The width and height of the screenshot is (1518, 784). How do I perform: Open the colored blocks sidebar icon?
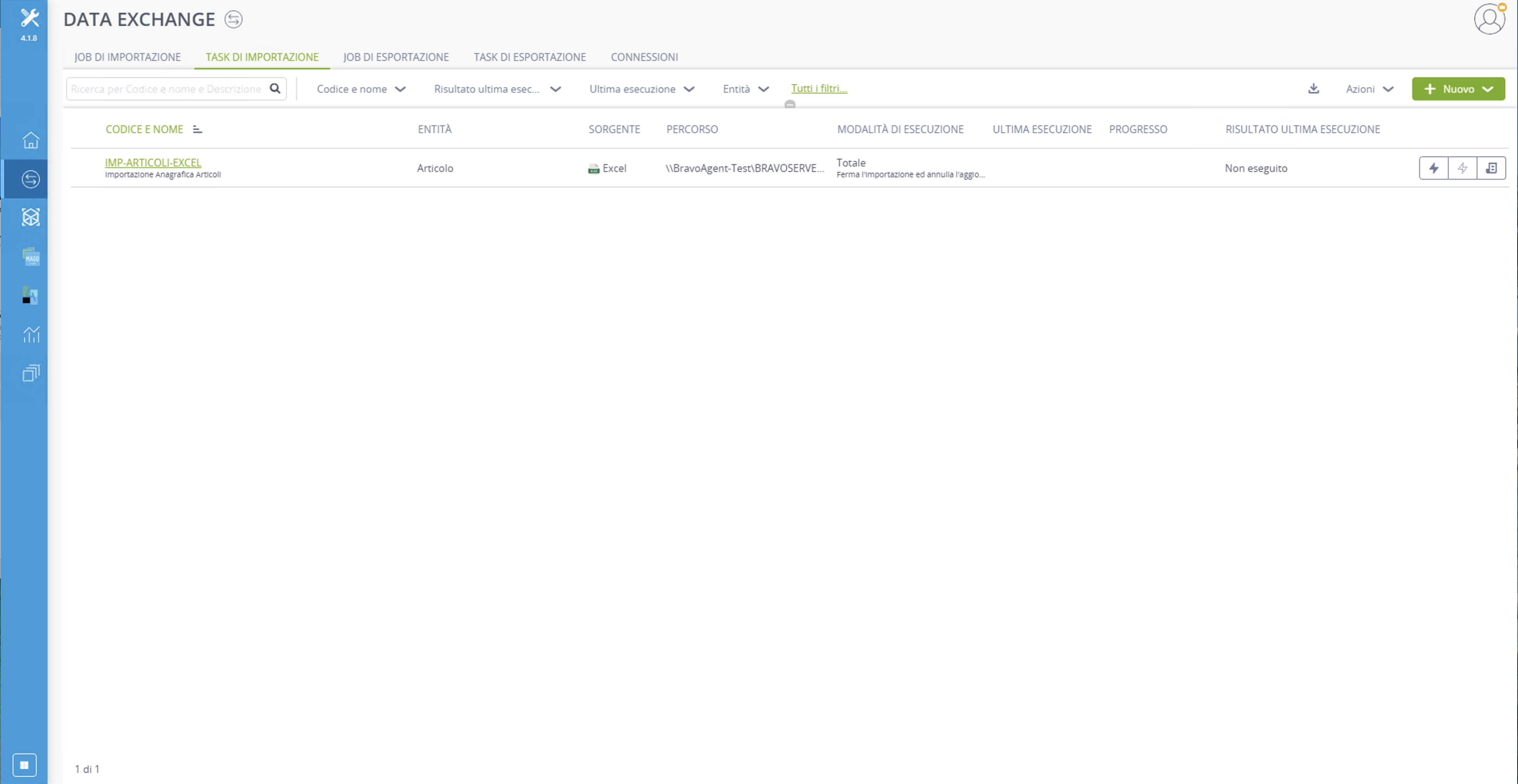(31, 295)
